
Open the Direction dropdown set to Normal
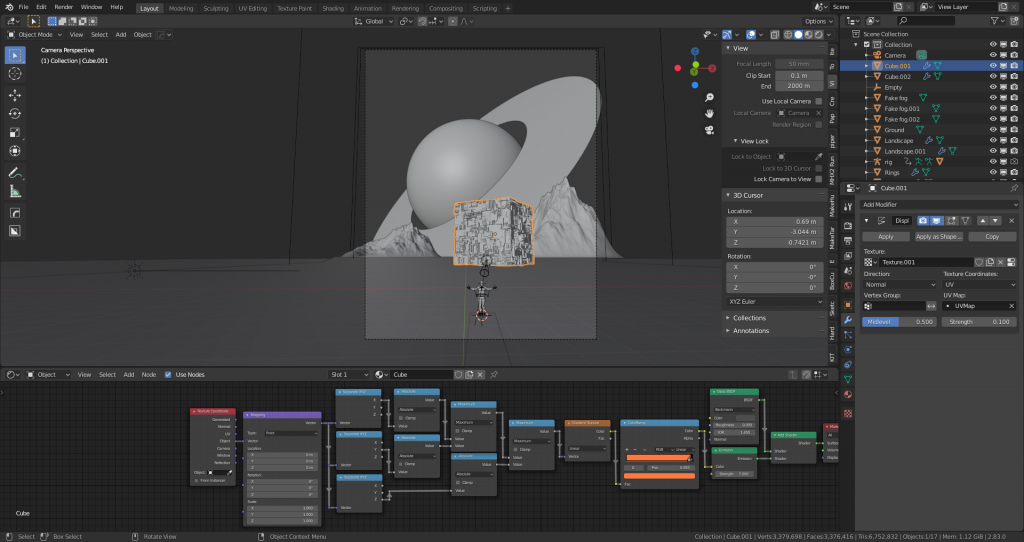(900, 285)
